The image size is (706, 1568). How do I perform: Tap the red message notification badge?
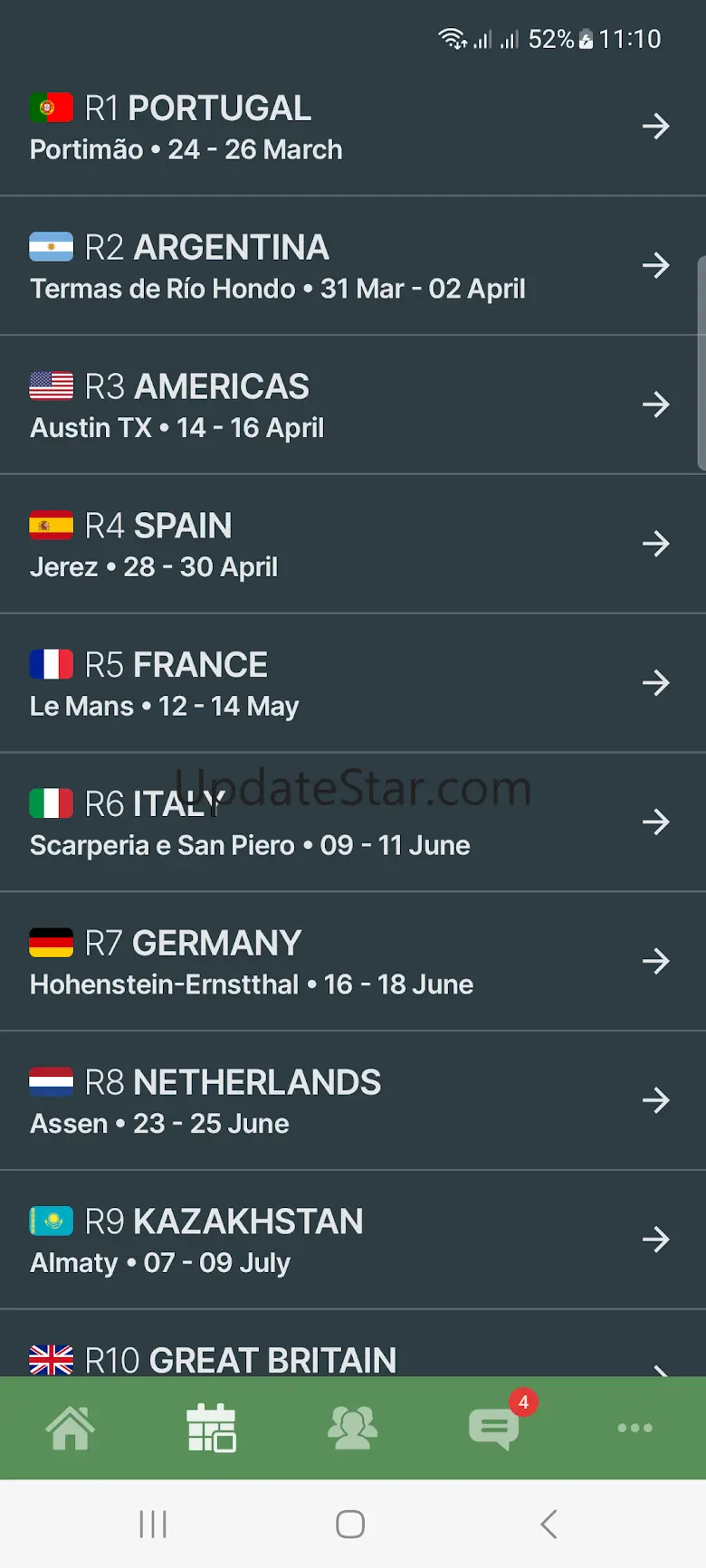pyautogui.click(x=523, y=1402)
